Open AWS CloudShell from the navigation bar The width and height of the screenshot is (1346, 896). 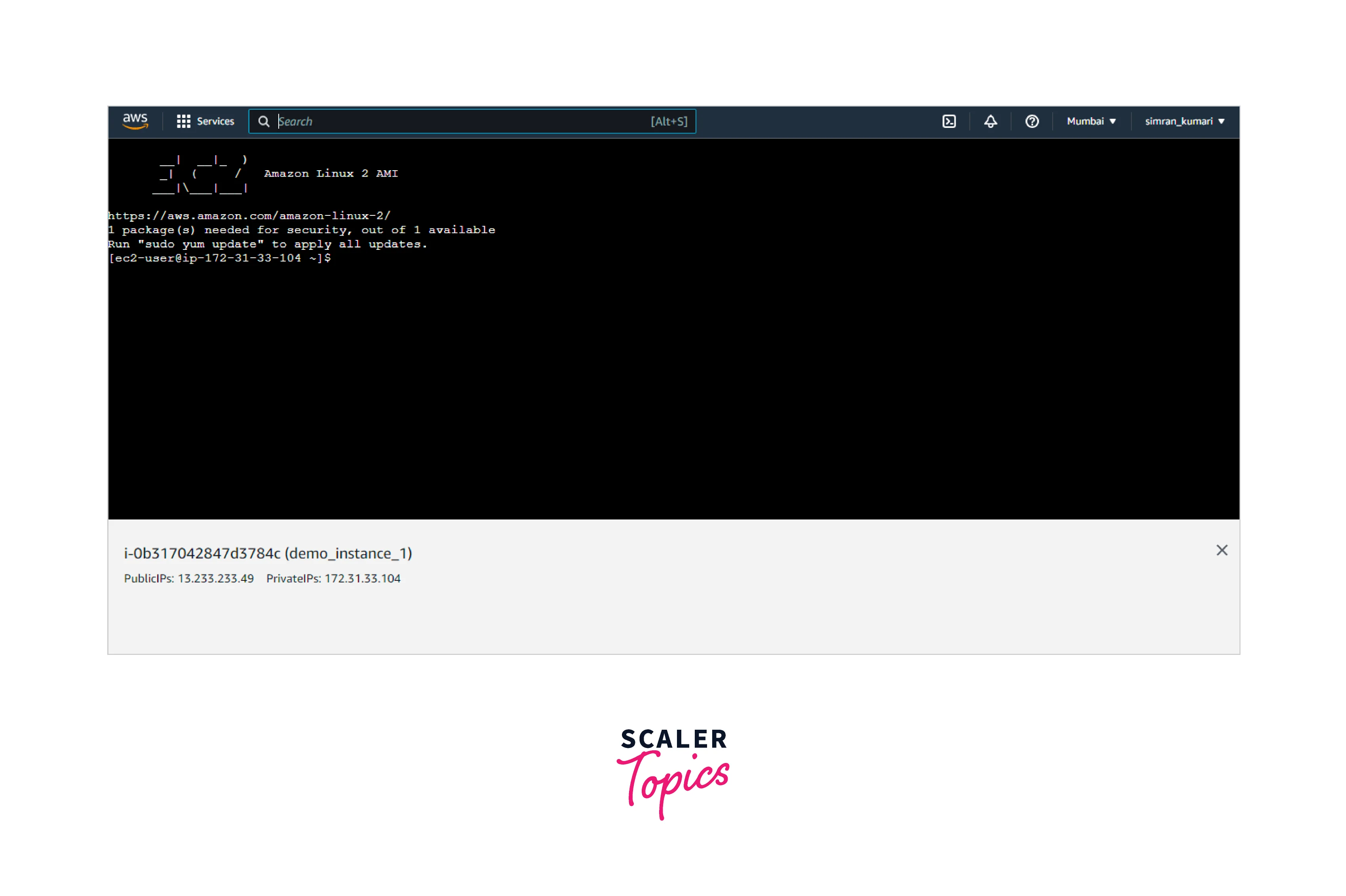pos(949,121)
